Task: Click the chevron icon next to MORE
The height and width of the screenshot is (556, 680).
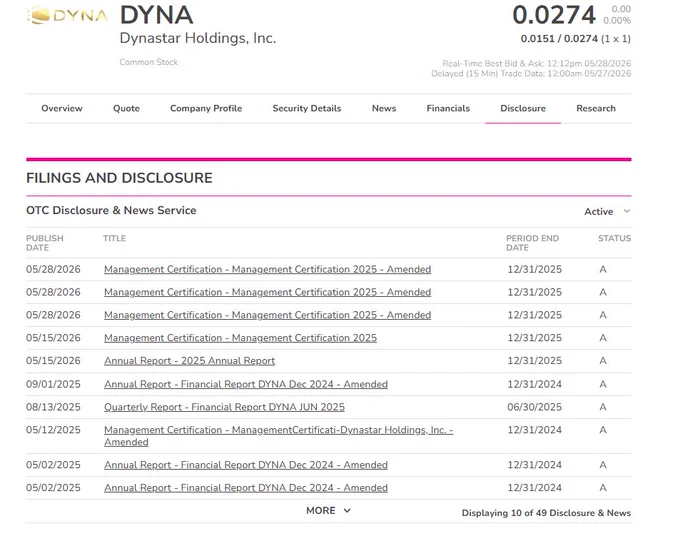Action: pos(347,511)
